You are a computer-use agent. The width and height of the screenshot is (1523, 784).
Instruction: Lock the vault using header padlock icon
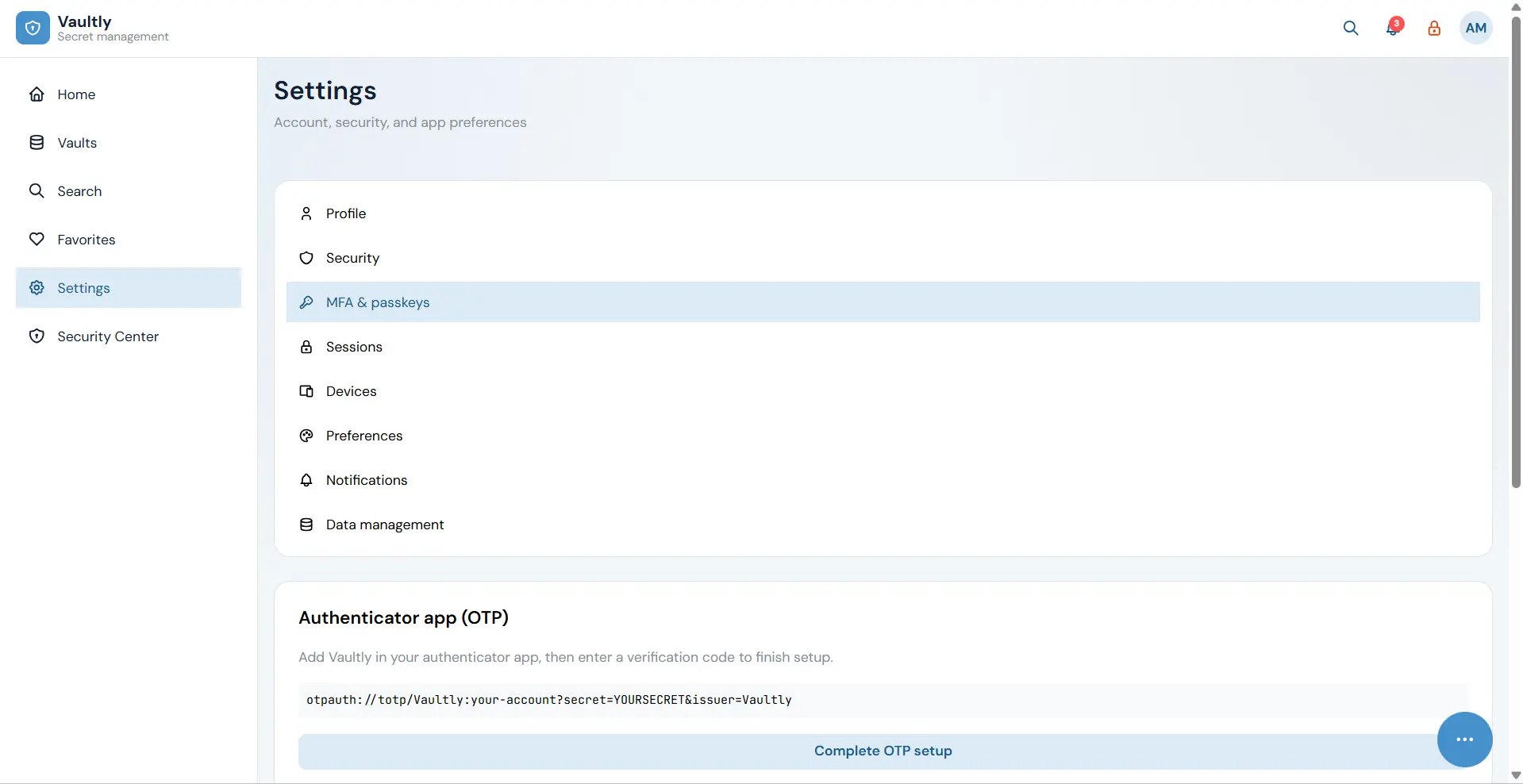(1434, 29)
